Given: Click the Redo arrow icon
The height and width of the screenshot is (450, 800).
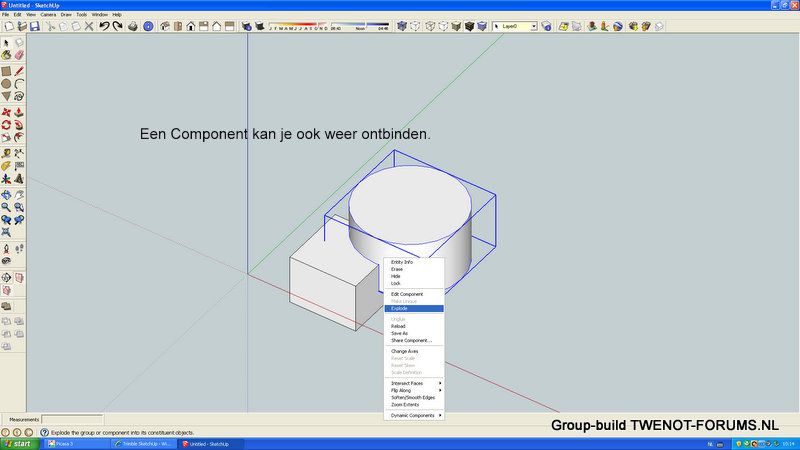Looking at the screenshot, I should click(x=117, y=26).
